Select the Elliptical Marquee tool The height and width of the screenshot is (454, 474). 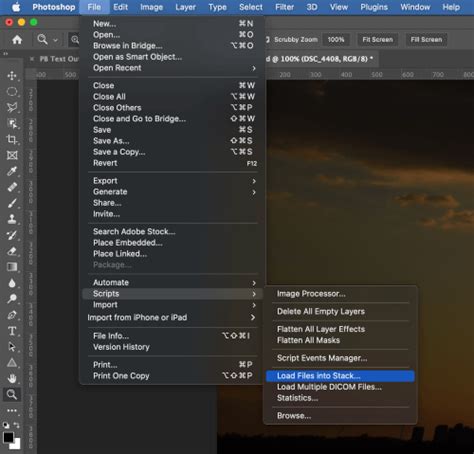[12, 92]
